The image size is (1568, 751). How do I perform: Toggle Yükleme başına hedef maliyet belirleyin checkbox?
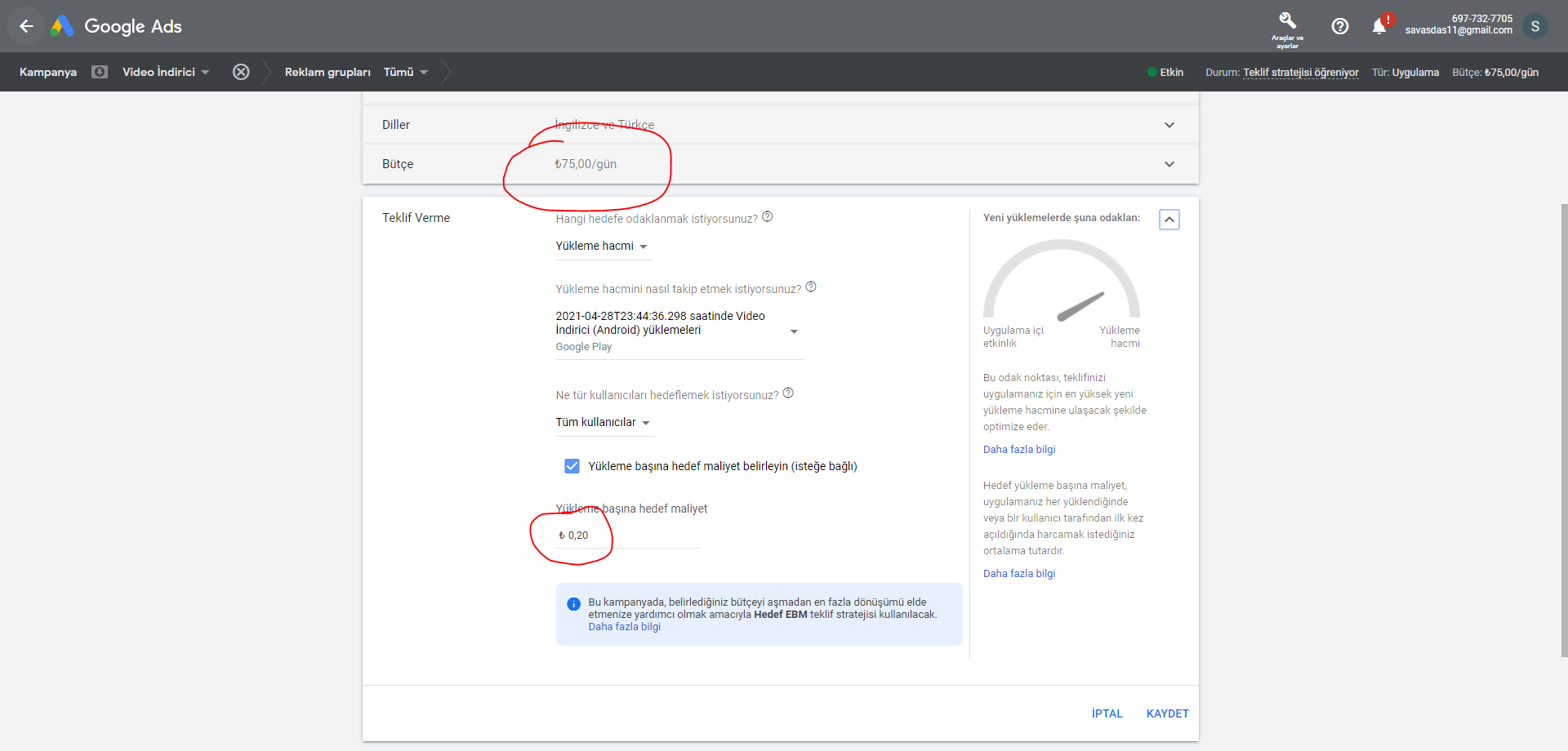(x=572, y=466)
